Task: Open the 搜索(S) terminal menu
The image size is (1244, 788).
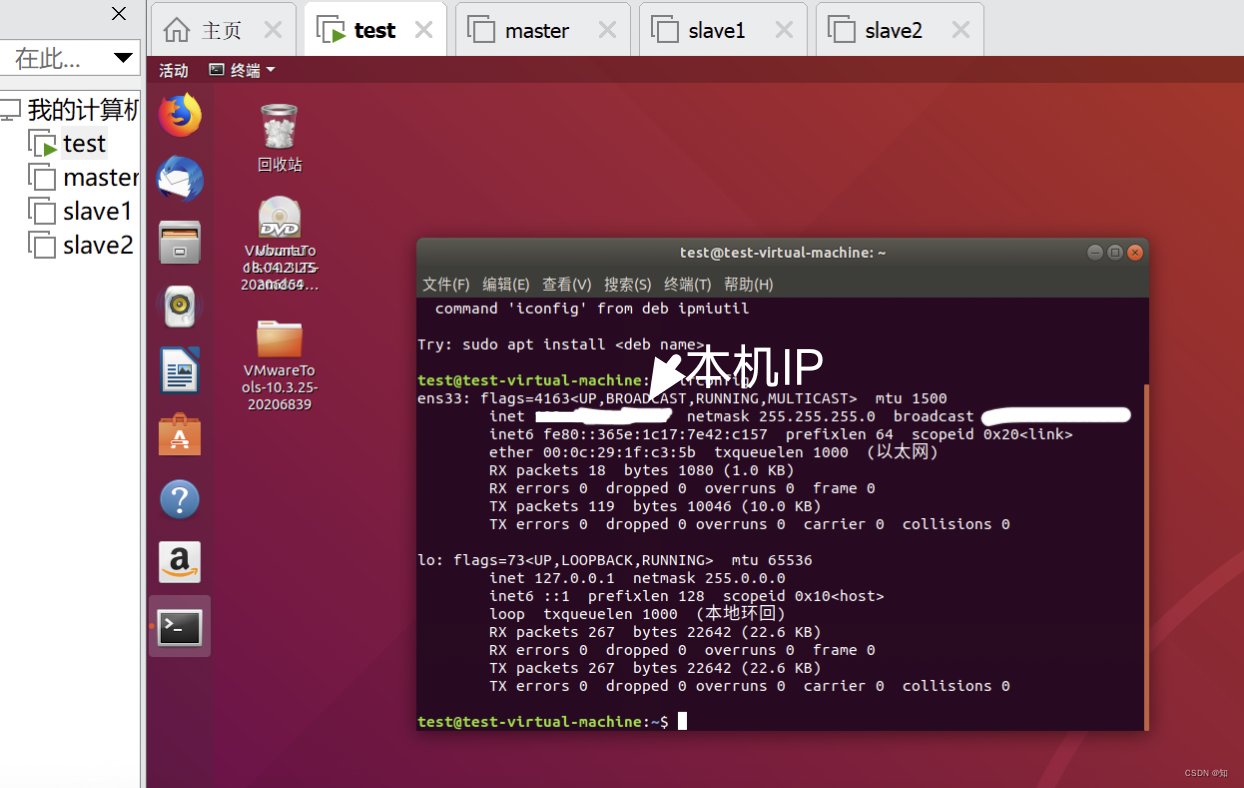Action: tap(628, 284)
